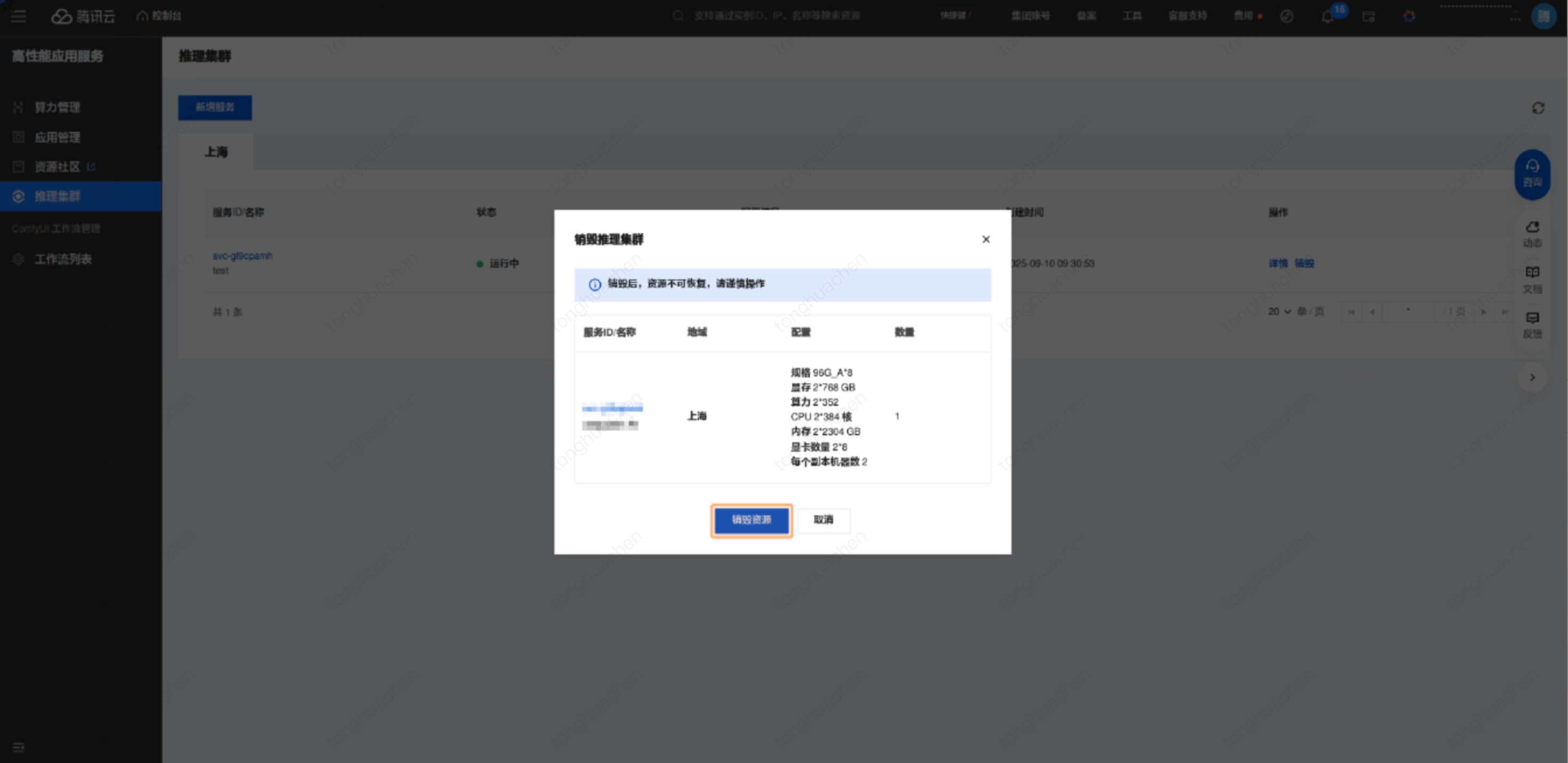Click the top search input field
This screenshot has height=763, width=1568.
click(x=777, y=16)
